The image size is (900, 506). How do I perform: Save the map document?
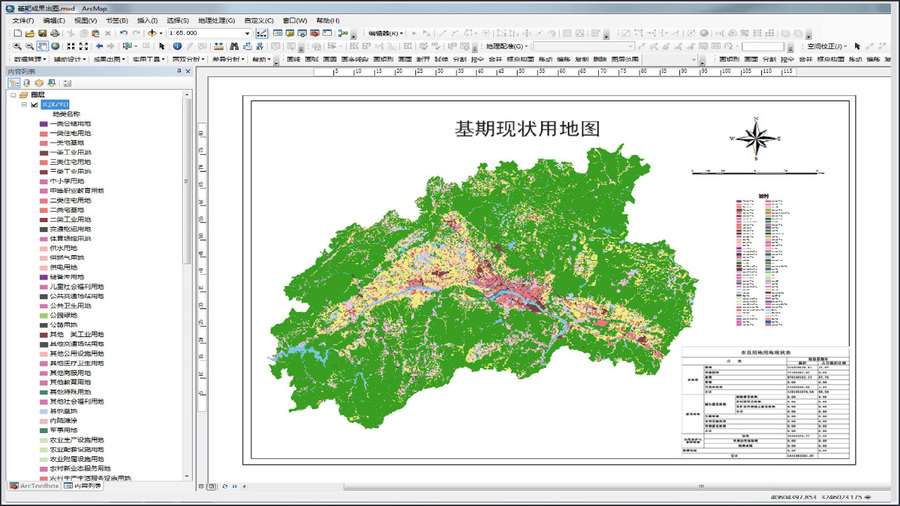coord(42,33)
